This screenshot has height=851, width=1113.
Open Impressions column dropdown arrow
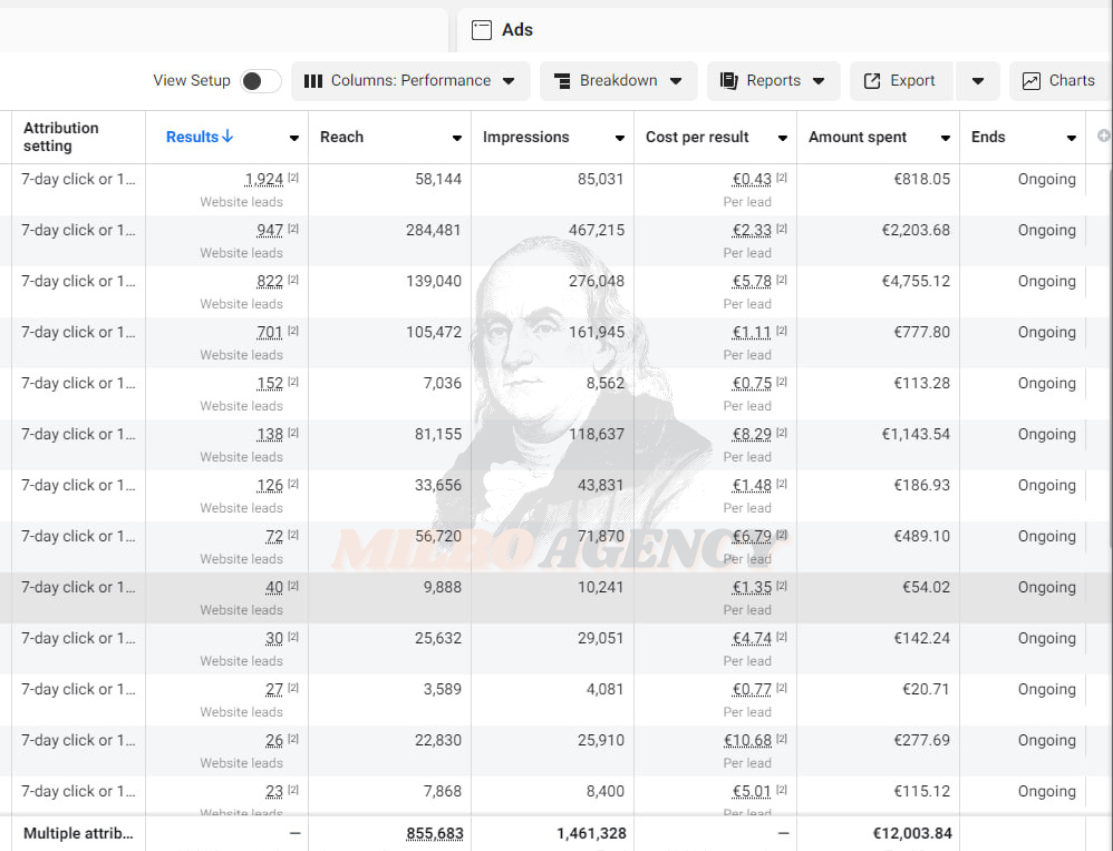coord(620,138)
